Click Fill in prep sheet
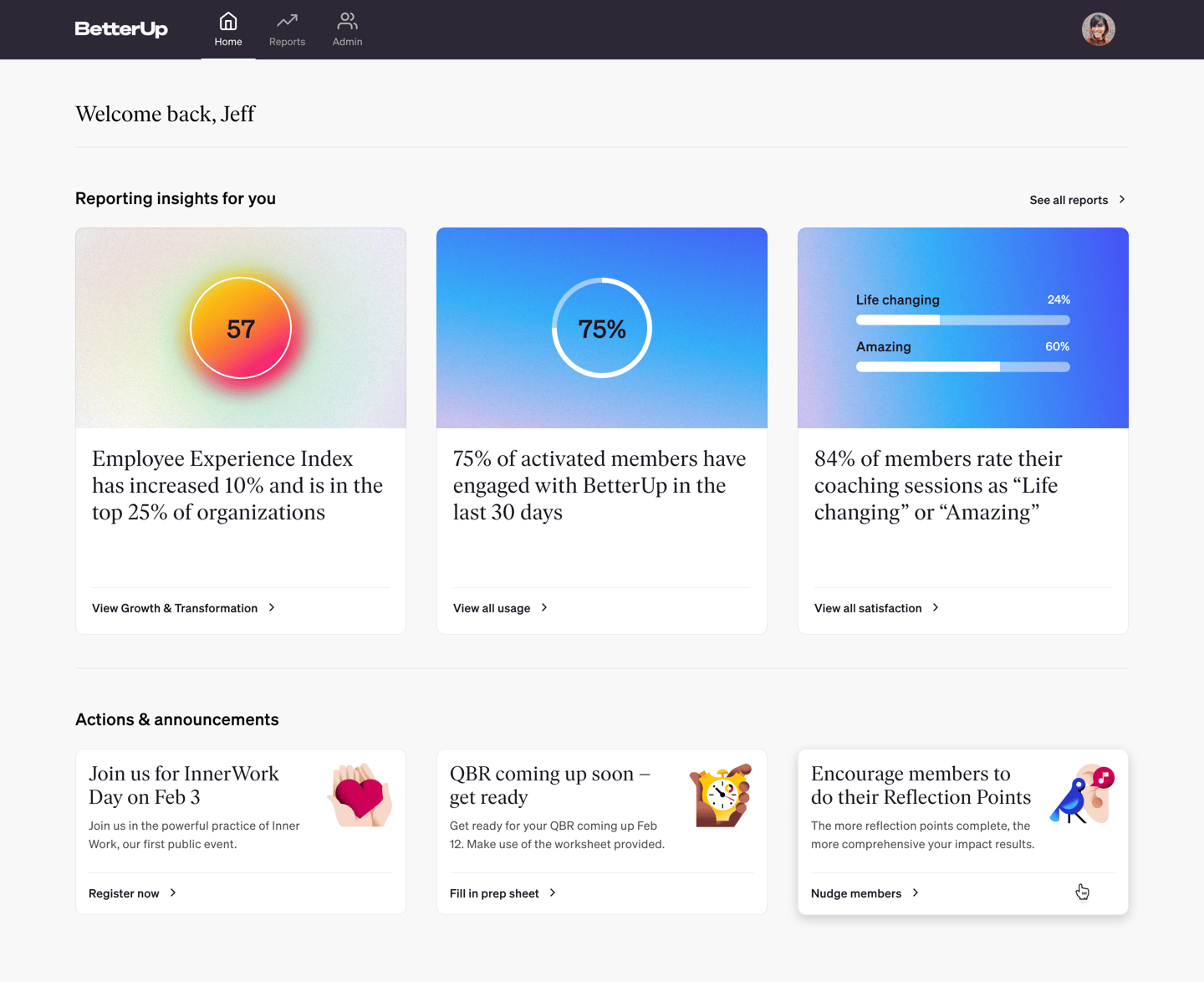1204x982 pixels. 495,892
